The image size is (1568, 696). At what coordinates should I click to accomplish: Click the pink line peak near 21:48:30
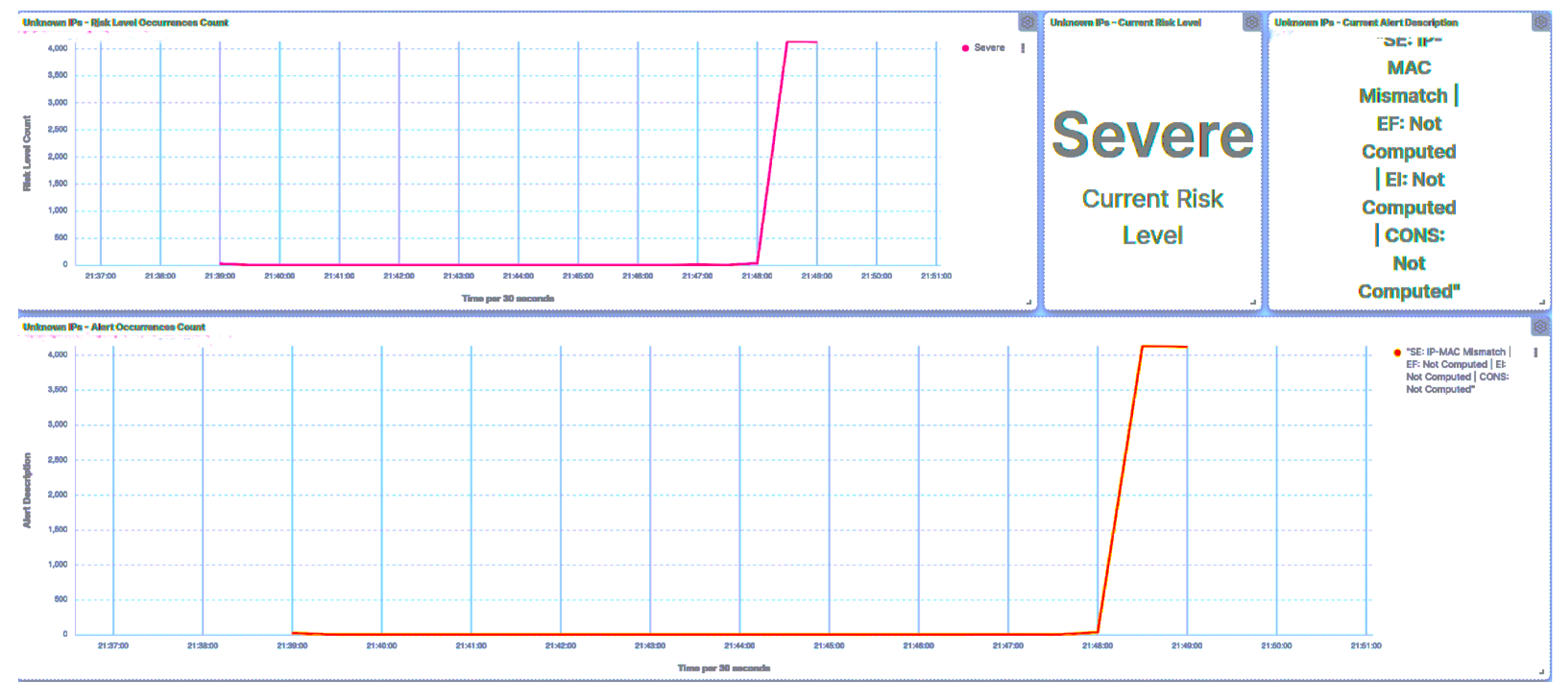(x=787, y=43)
